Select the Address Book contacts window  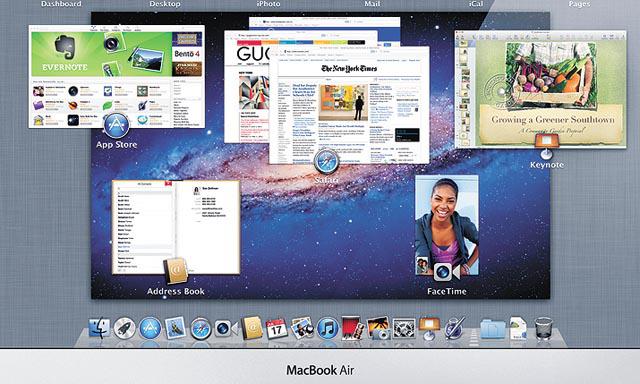176,227
